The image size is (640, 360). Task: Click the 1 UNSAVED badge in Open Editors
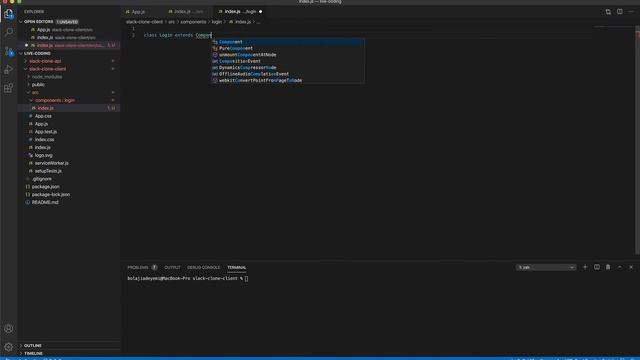click(67, 22)
